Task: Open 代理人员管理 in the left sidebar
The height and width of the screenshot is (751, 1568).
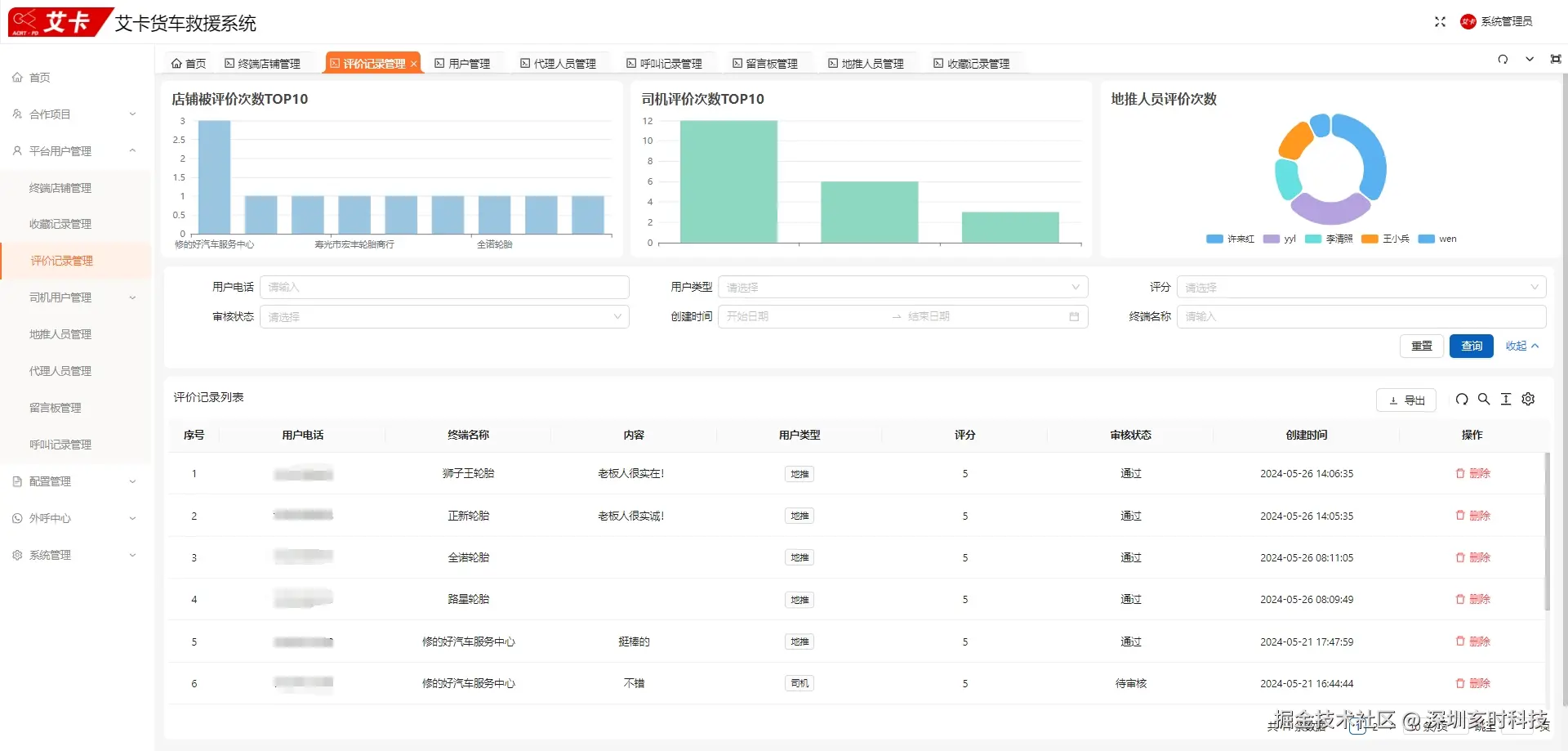Action: (77, 371)
